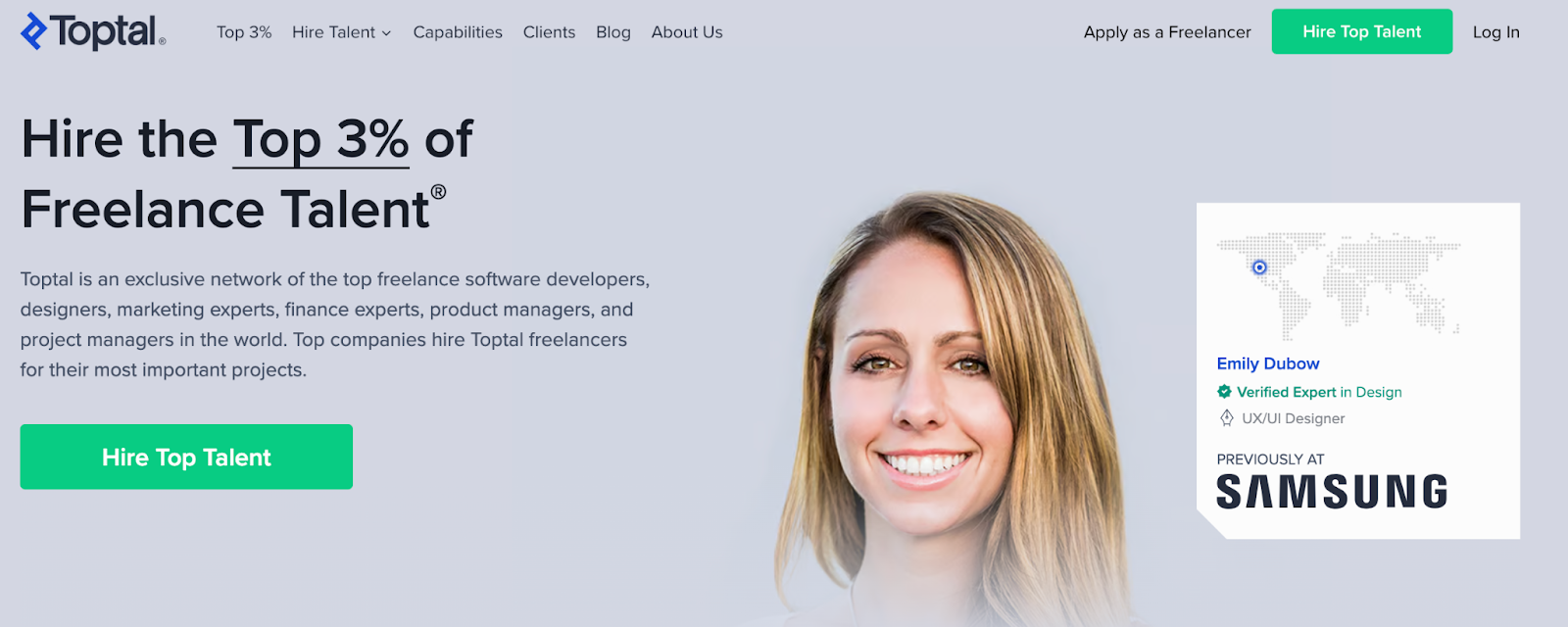Click the dotted world map graphic

[x=1339, y=285]
